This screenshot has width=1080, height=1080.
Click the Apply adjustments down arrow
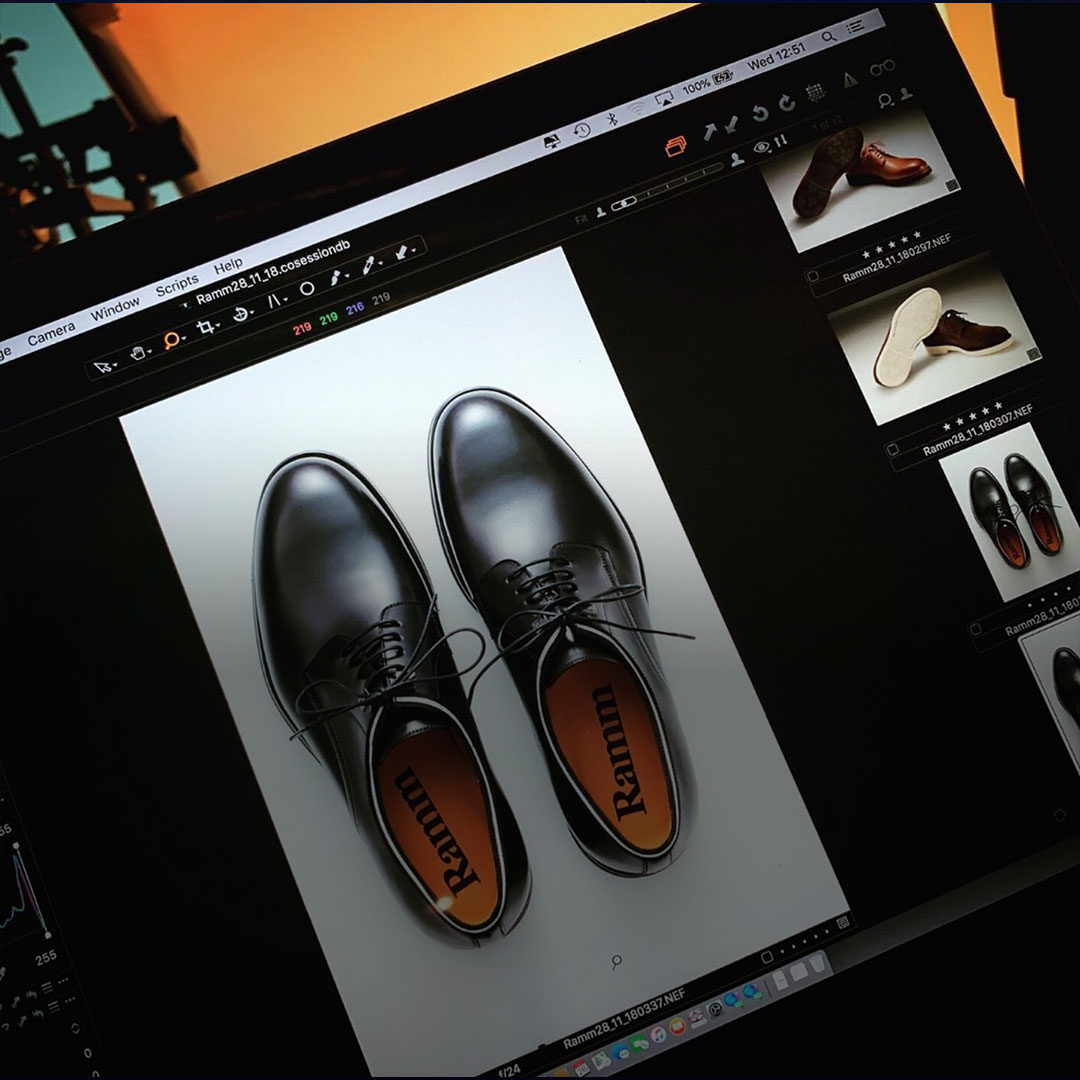pos(732,125)
